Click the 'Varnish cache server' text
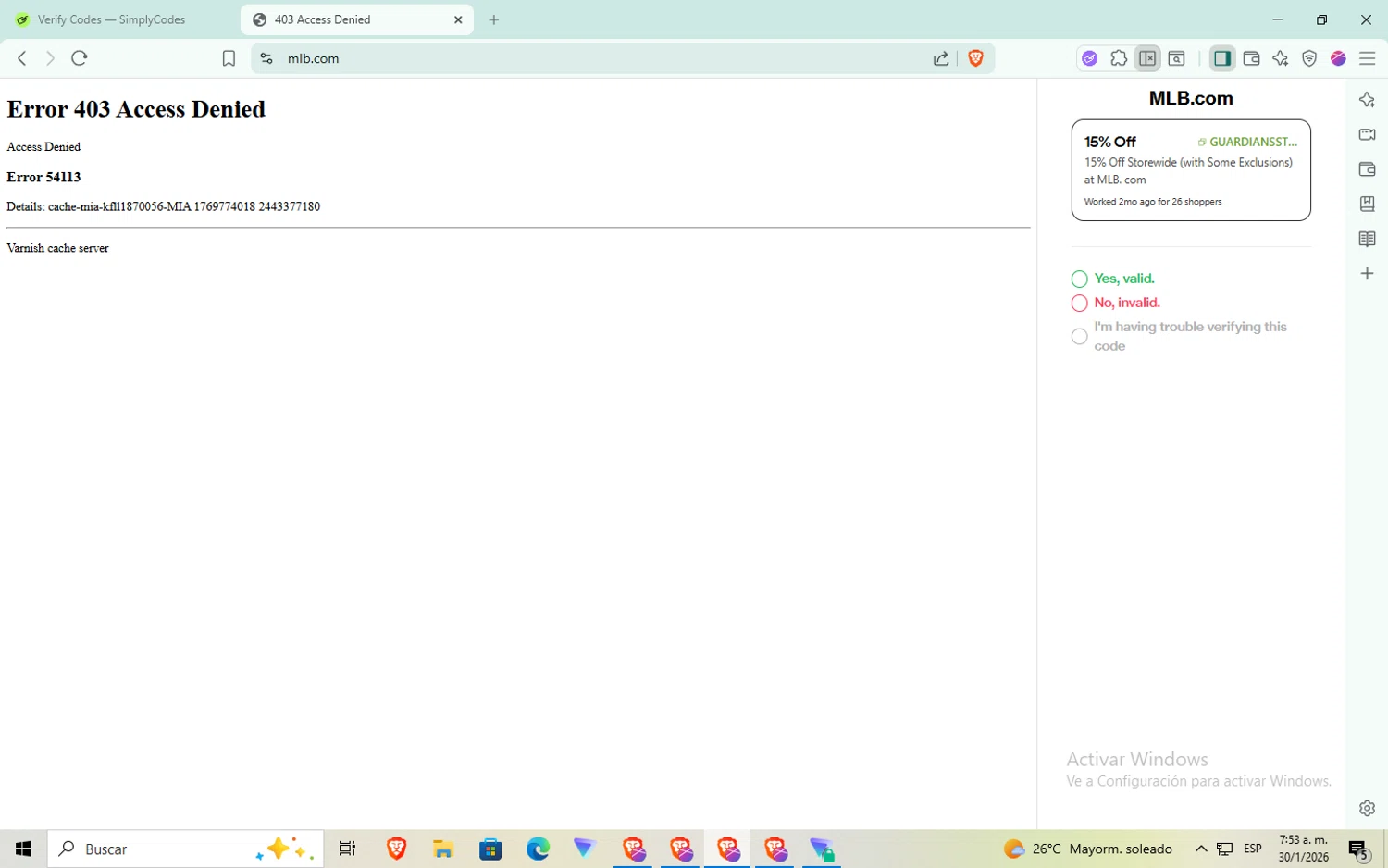1388x868 pixels. (57, 248)
